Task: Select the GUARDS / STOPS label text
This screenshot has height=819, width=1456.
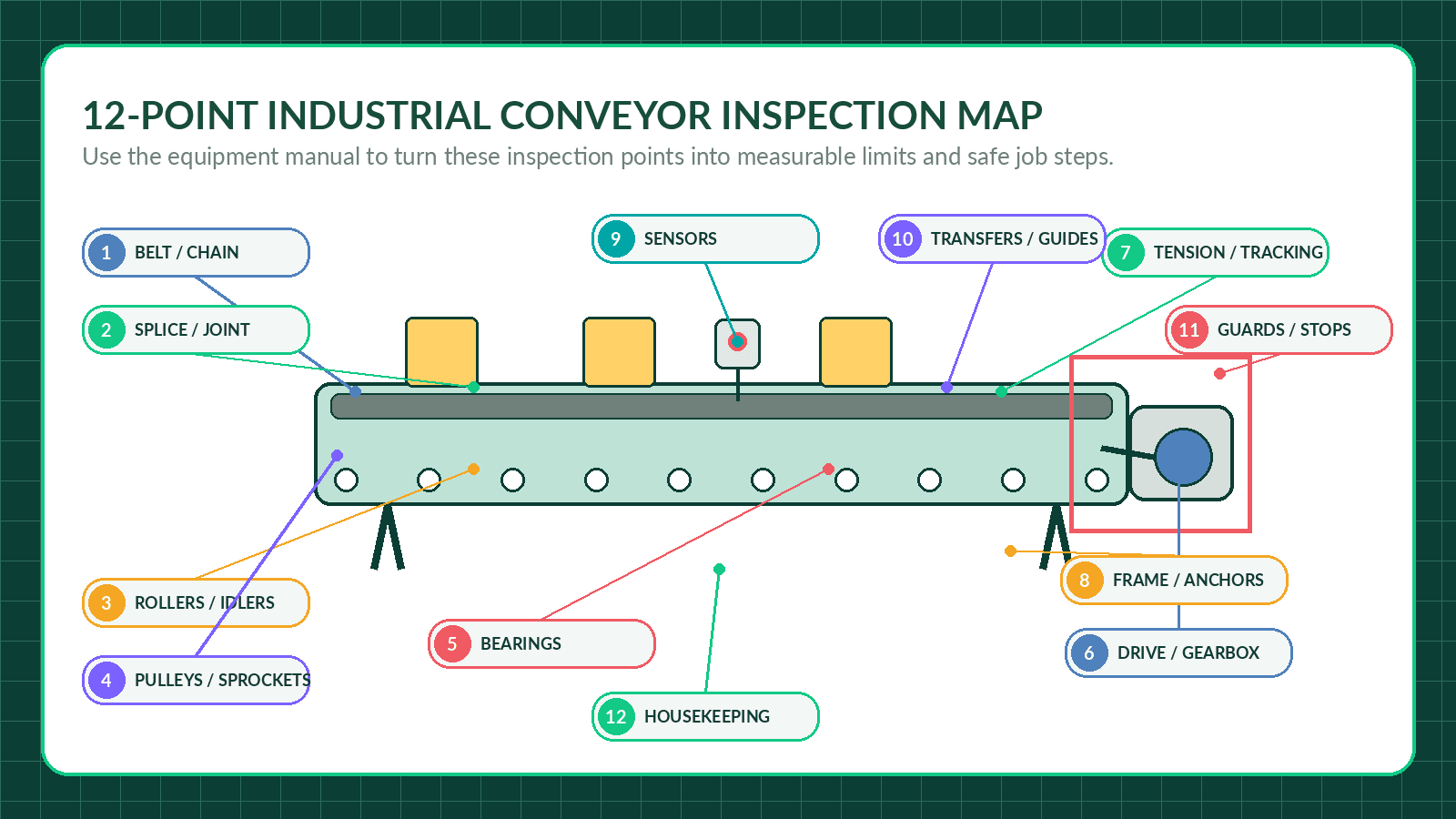Action: coord(1284,329)
